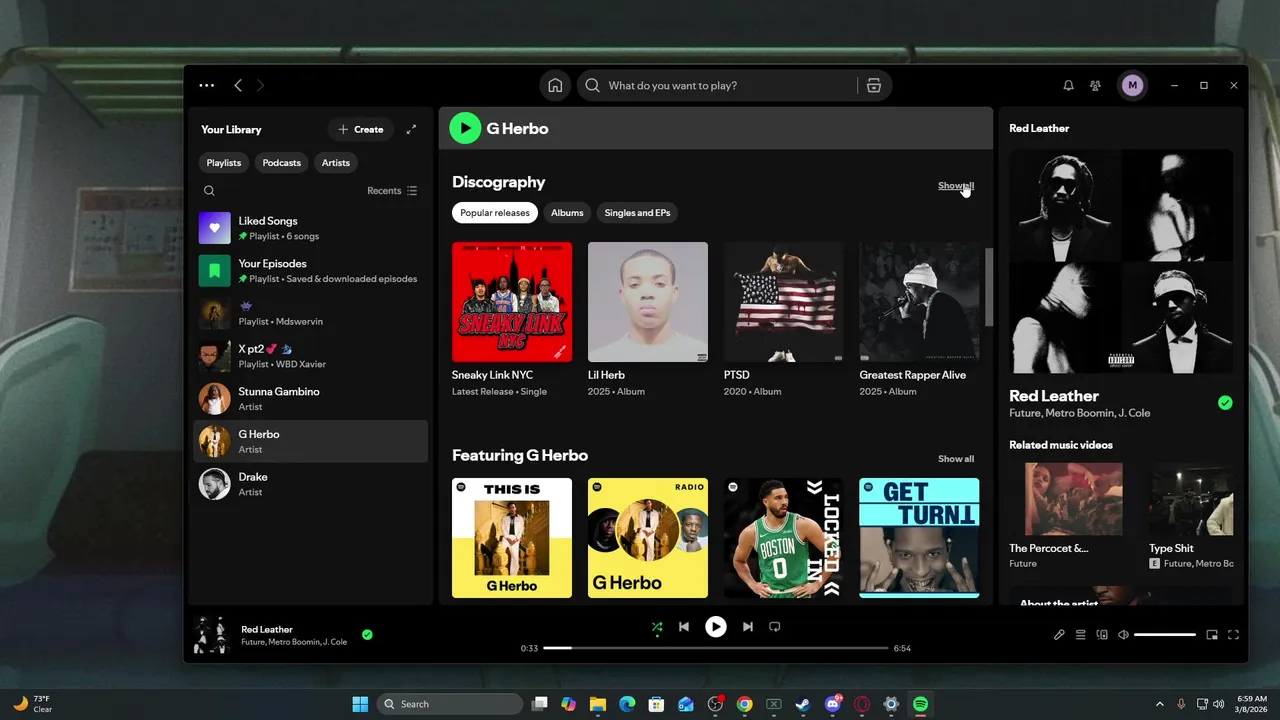Enter full screen player mode

tap(1233, 635)
